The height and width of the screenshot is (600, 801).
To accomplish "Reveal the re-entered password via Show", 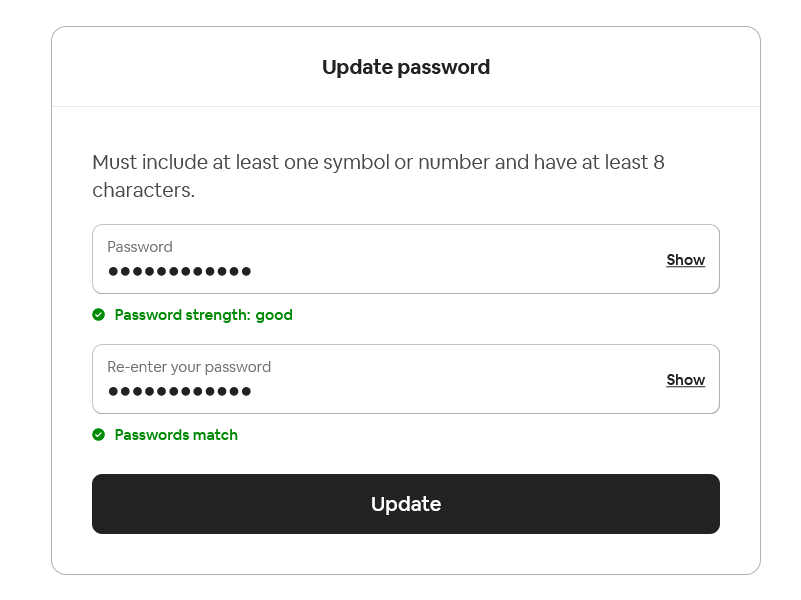I will coord(686,379).
